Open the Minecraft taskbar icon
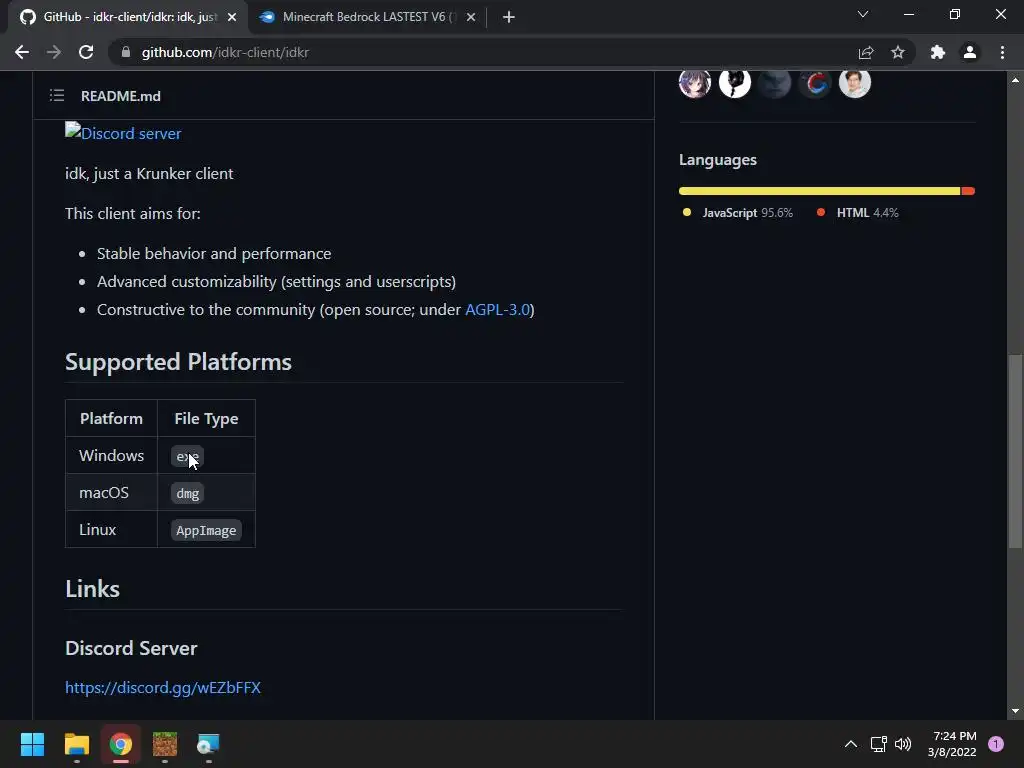The height and width of the screenshot is (768, 1024). click(165, 744)
